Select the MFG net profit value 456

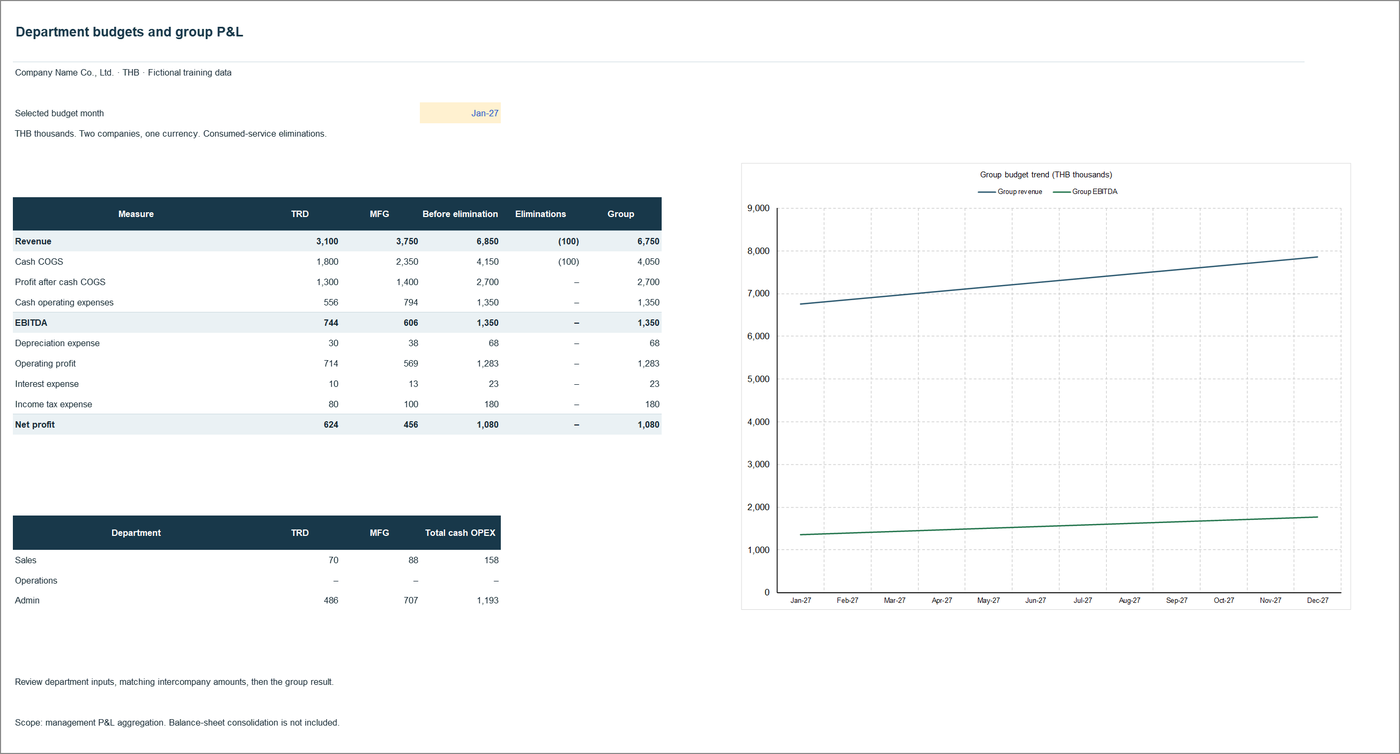point(410,425)
